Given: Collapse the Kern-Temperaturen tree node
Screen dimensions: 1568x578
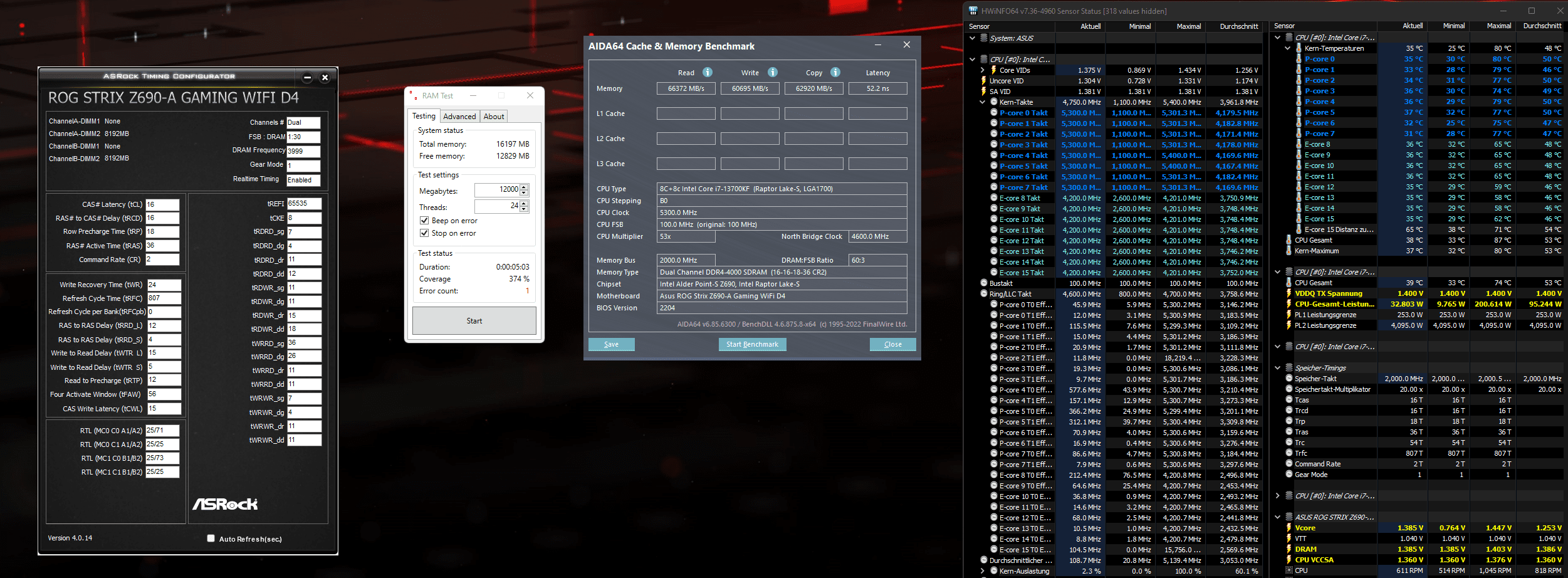Looking at the screenshot, I should (1287, 48).
